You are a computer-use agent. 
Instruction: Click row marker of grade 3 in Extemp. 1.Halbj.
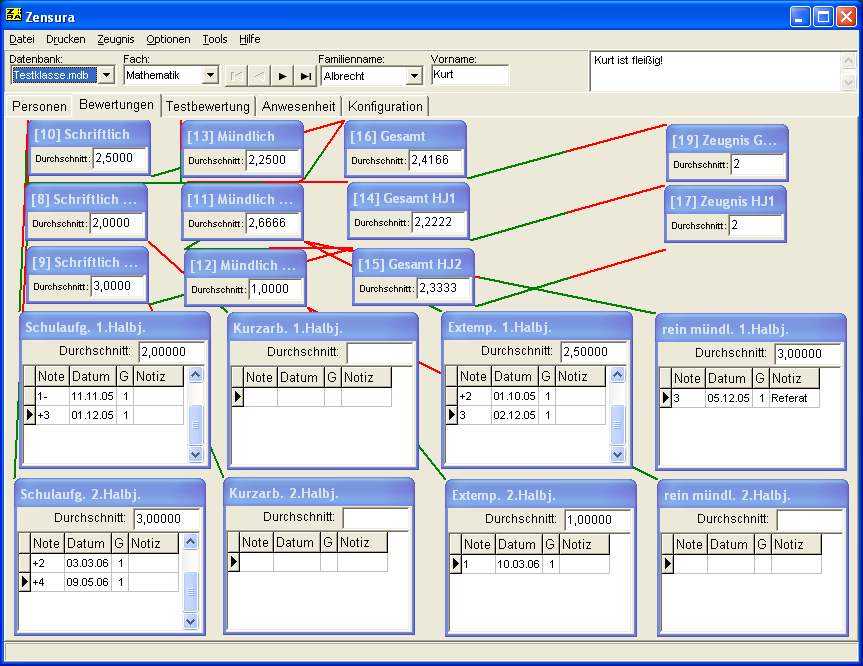[x=451, y=415]
